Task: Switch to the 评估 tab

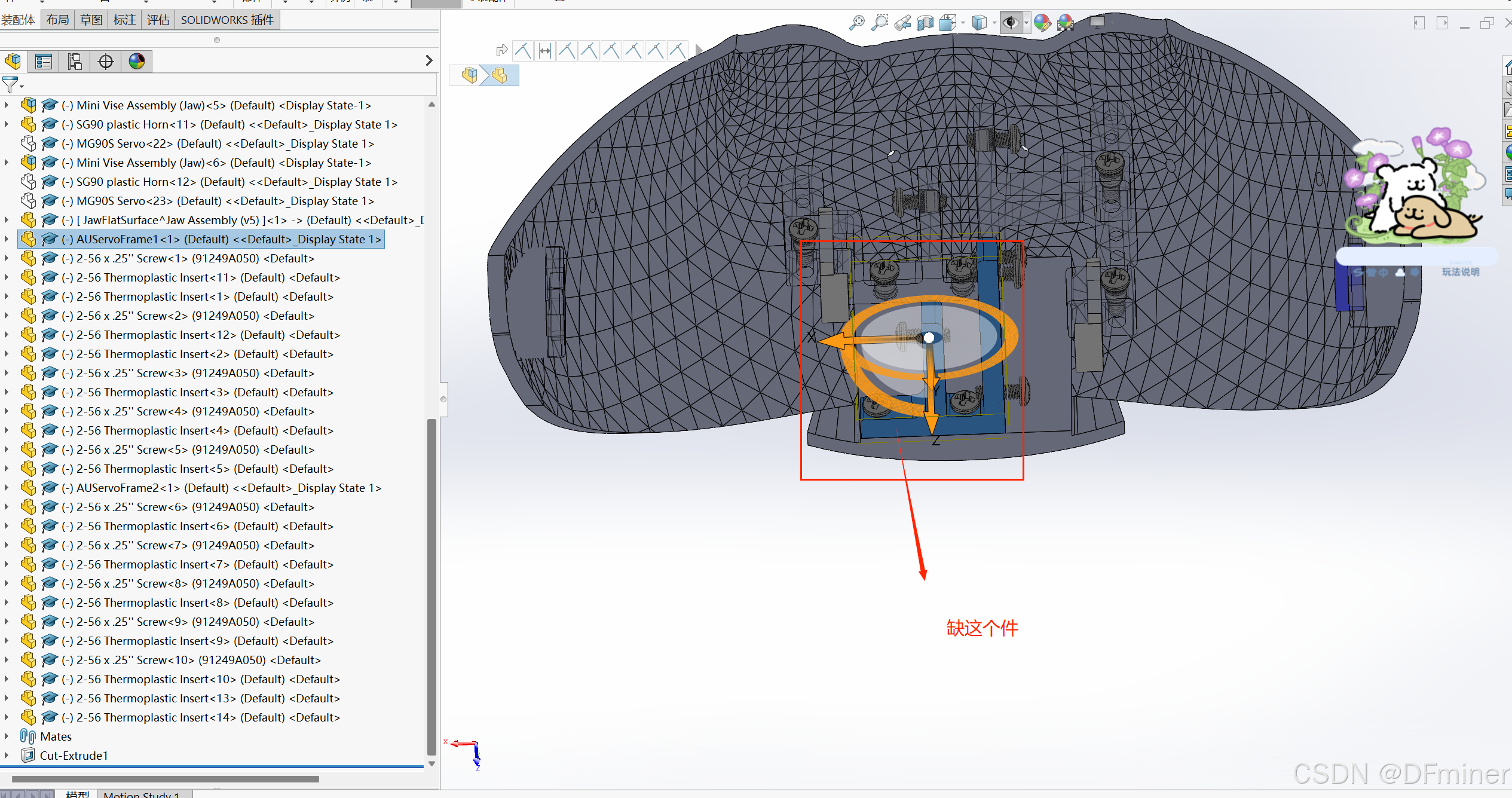Action: (x=158, y=20)
